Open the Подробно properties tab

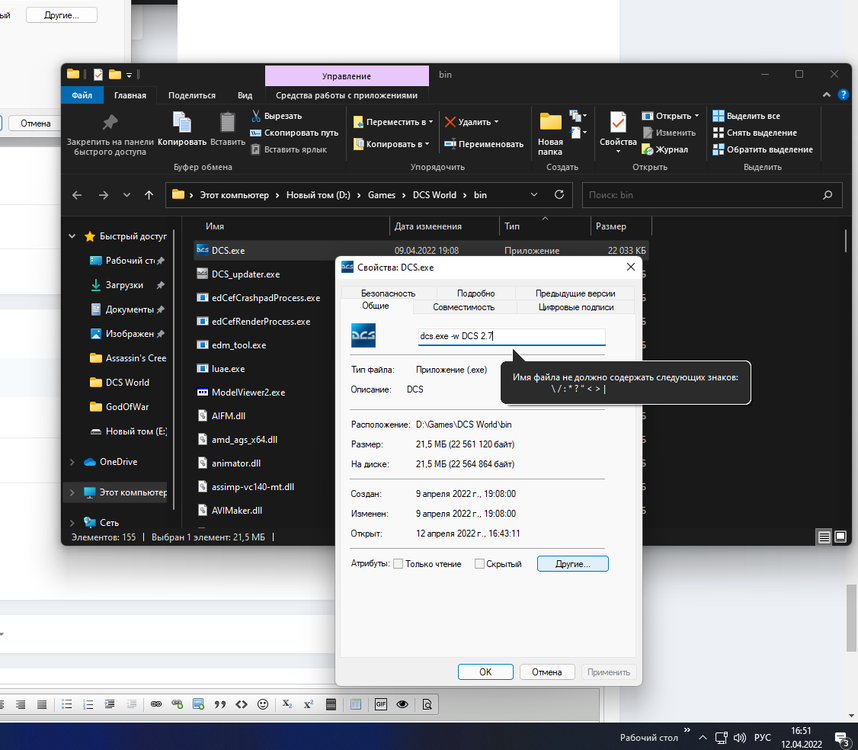(476, 293)
